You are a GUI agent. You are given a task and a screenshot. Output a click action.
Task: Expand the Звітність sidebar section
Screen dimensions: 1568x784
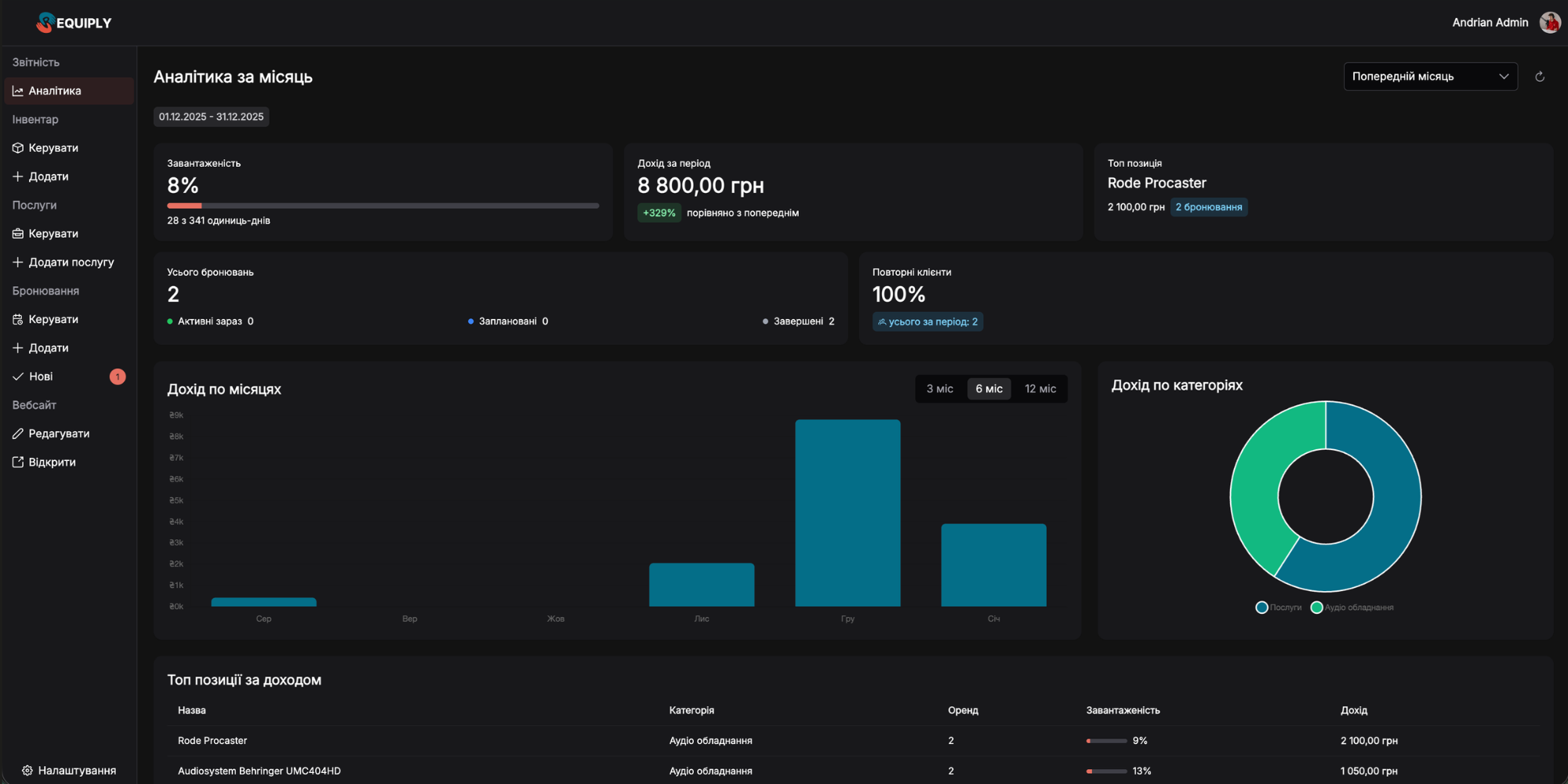pos(35,61)
